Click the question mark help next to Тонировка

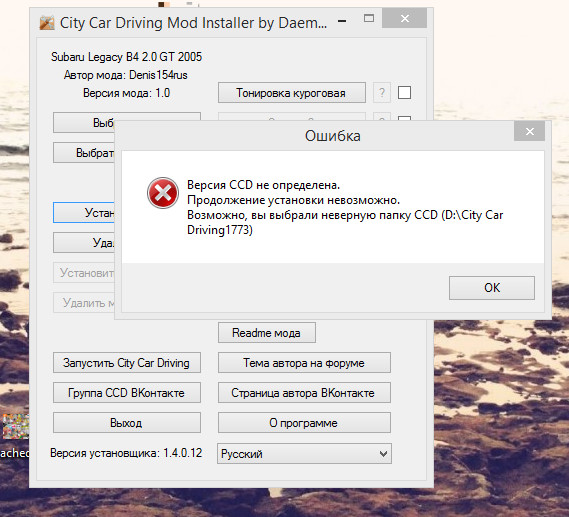[x=382, y=93]
